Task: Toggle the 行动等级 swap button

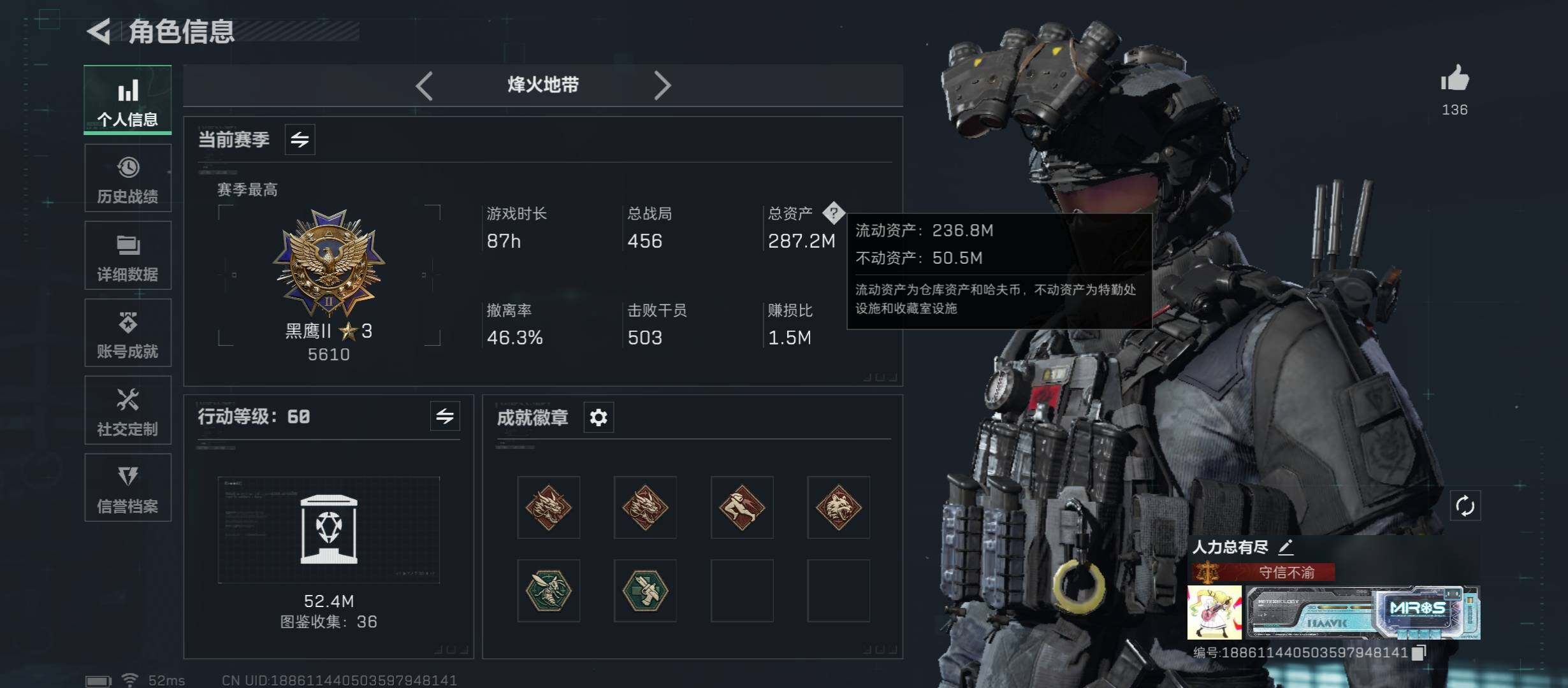Action: (445, 416)
